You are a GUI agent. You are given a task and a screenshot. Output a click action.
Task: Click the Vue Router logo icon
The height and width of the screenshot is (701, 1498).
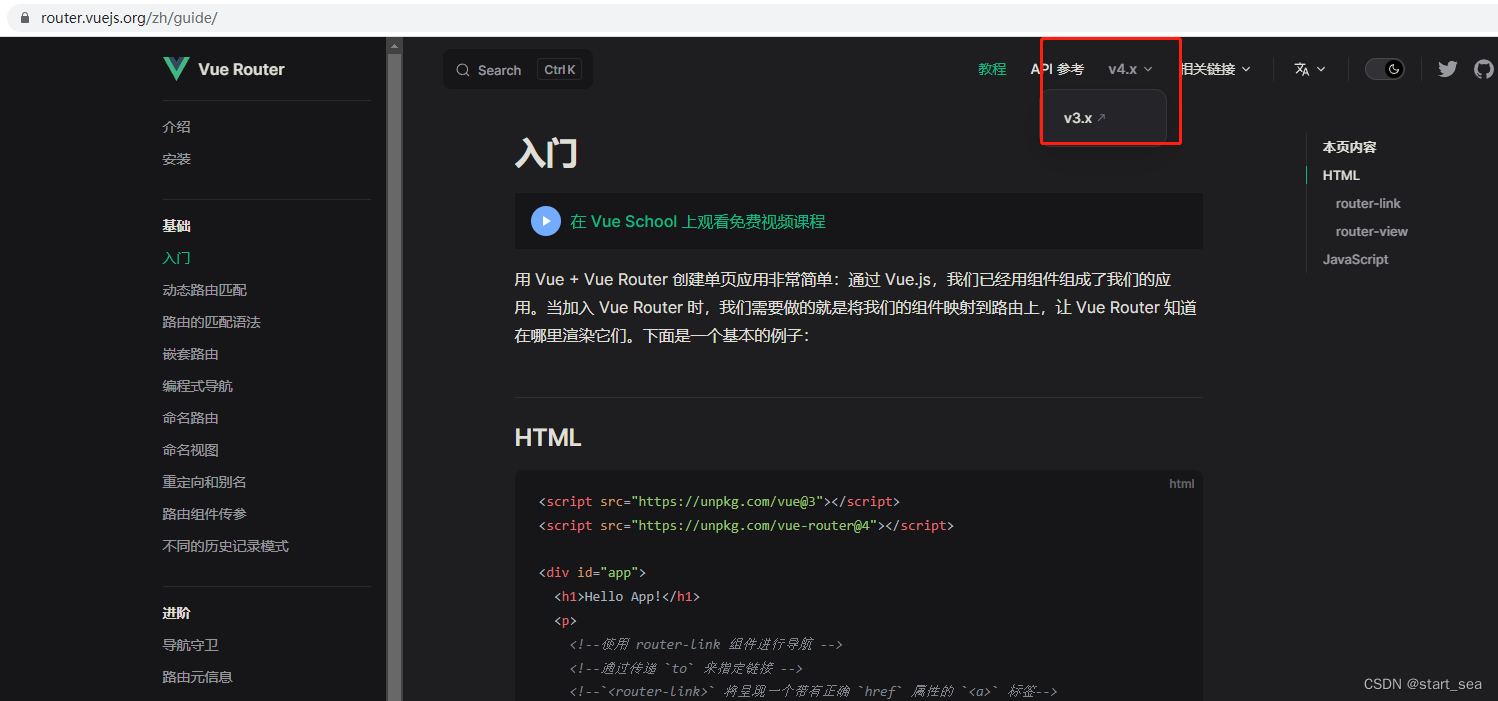point(176,69)
